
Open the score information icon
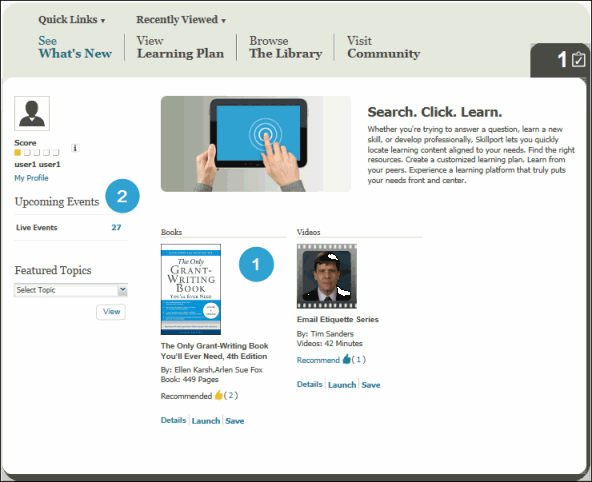[75, 148]
